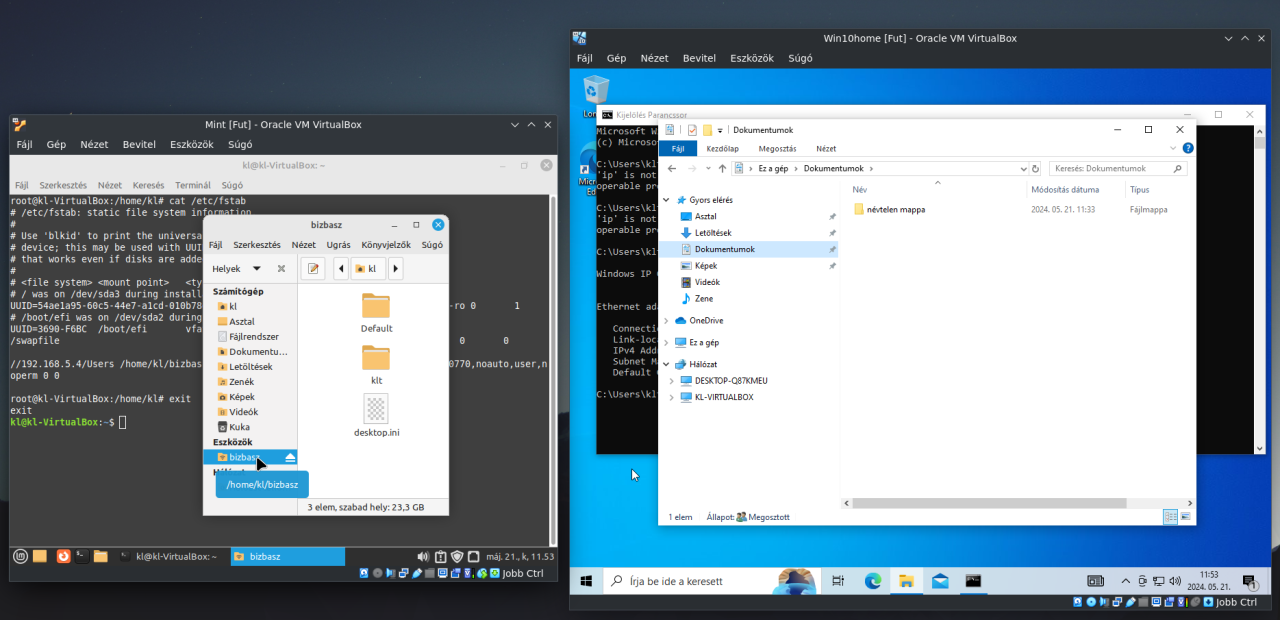
Task: Go back in the Dokumentumok Explorer window
Action: [673, 169]
